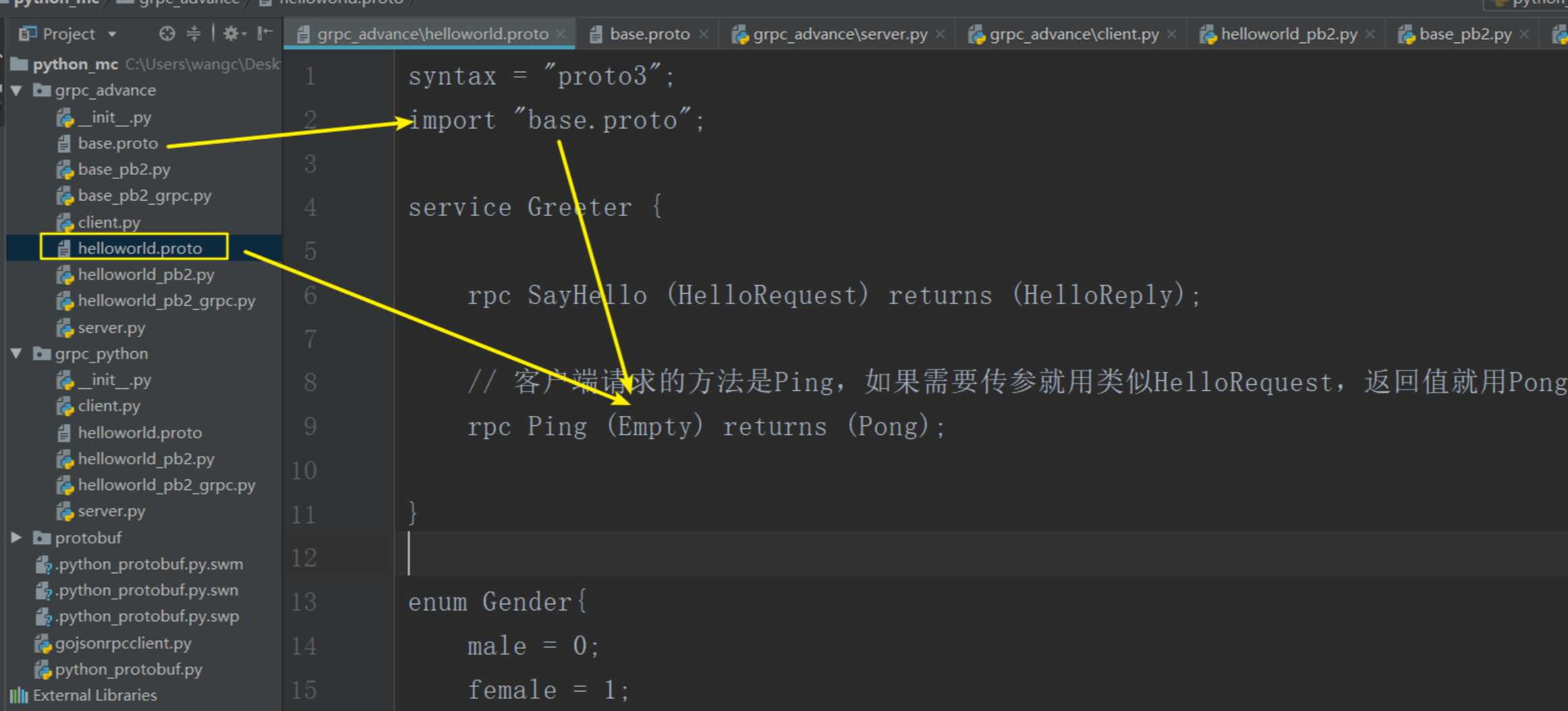Click 'service Greeter {' text
The height and width of the screenshot is (711, 1568).
536,207
